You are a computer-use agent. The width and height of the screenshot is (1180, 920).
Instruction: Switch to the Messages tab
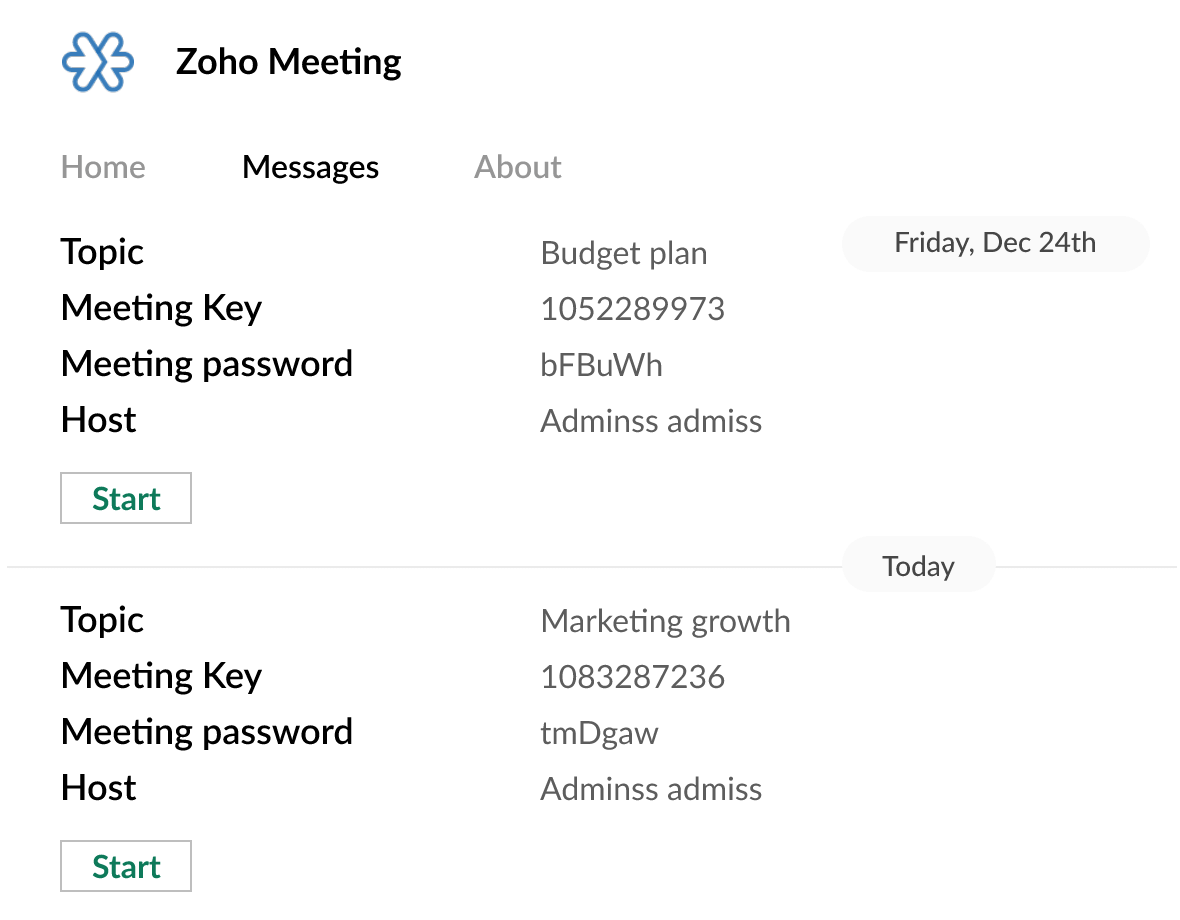pos(310,167)
